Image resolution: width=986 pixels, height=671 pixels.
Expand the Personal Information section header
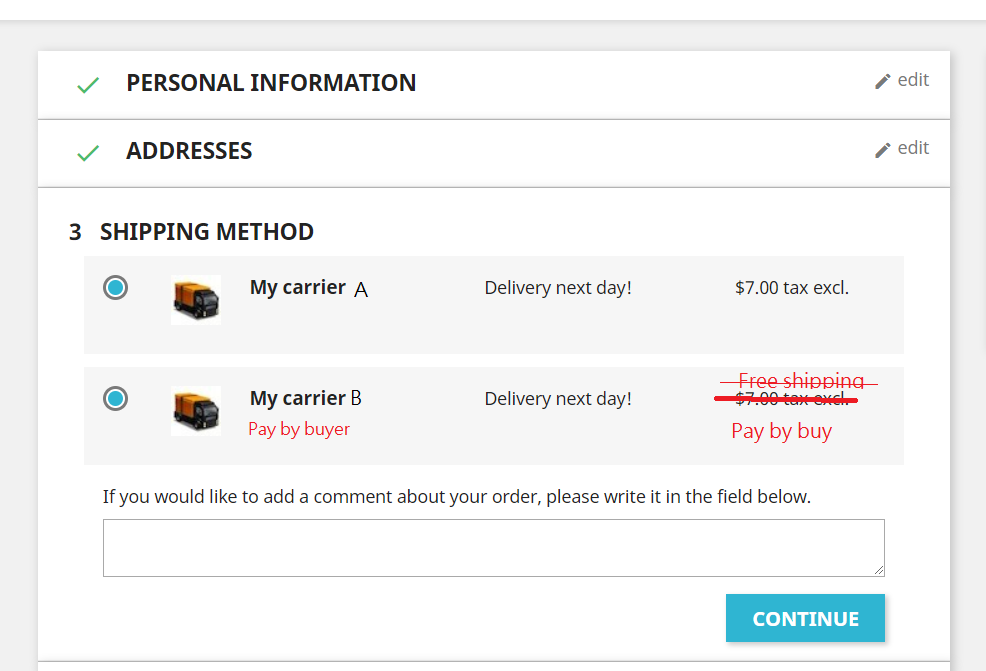coord(271,83)
